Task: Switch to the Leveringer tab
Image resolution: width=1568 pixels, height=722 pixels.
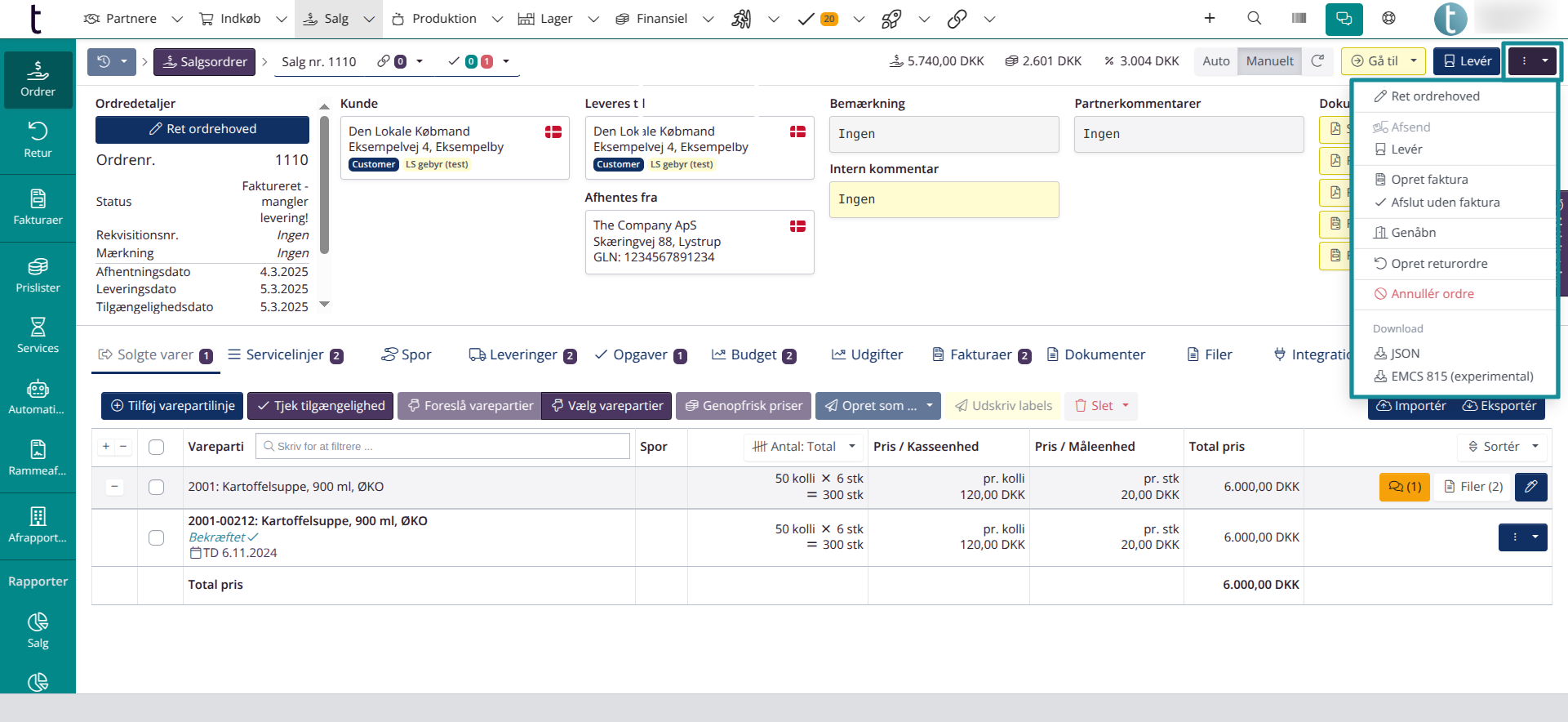Action: 522,355
